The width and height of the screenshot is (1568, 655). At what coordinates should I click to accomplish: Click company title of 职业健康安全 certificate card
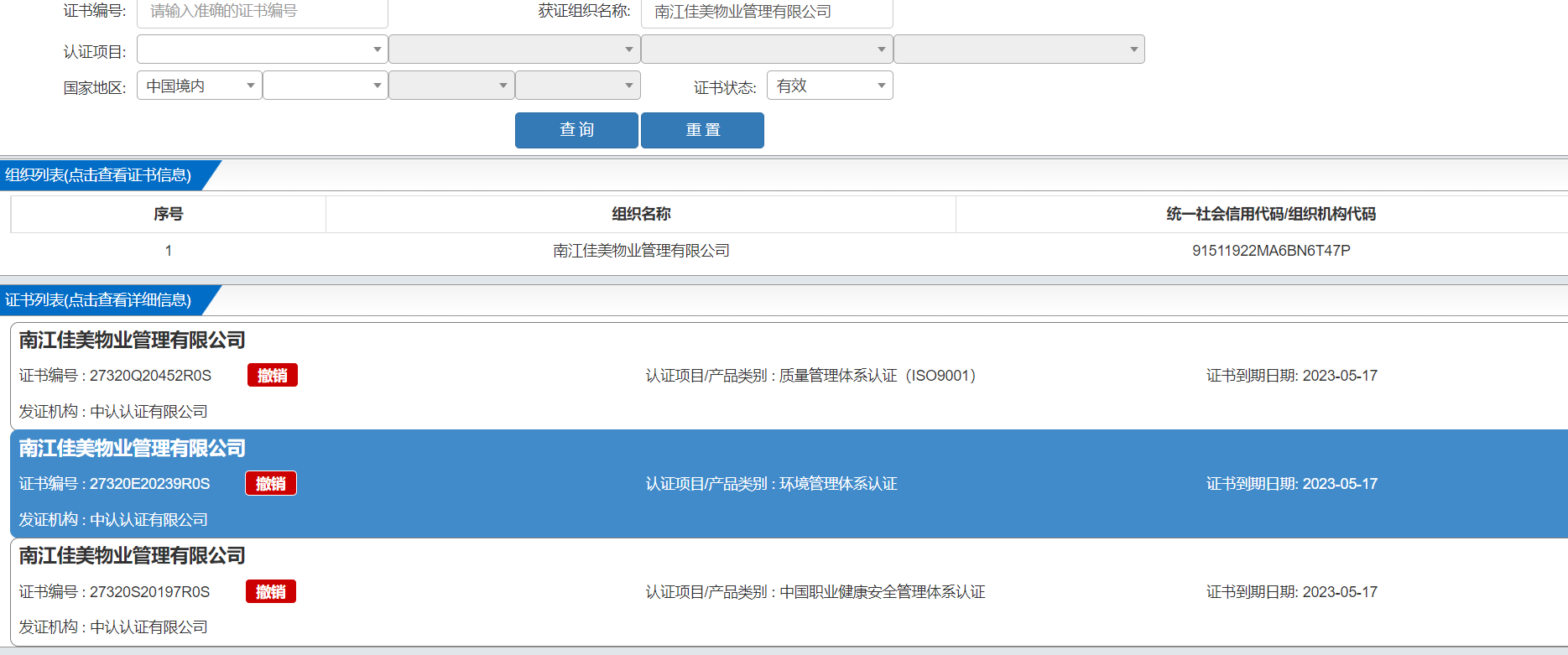coord(133,556)
